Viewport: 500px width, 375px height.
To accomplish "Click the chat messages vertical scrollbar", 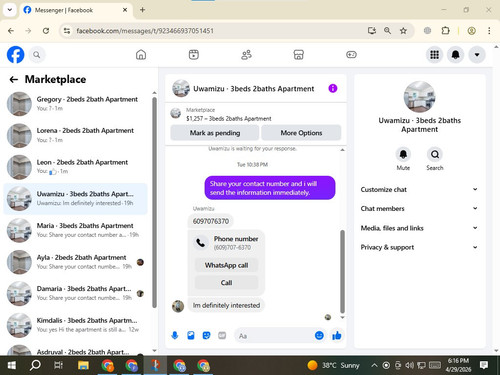I will click(342, 271).
